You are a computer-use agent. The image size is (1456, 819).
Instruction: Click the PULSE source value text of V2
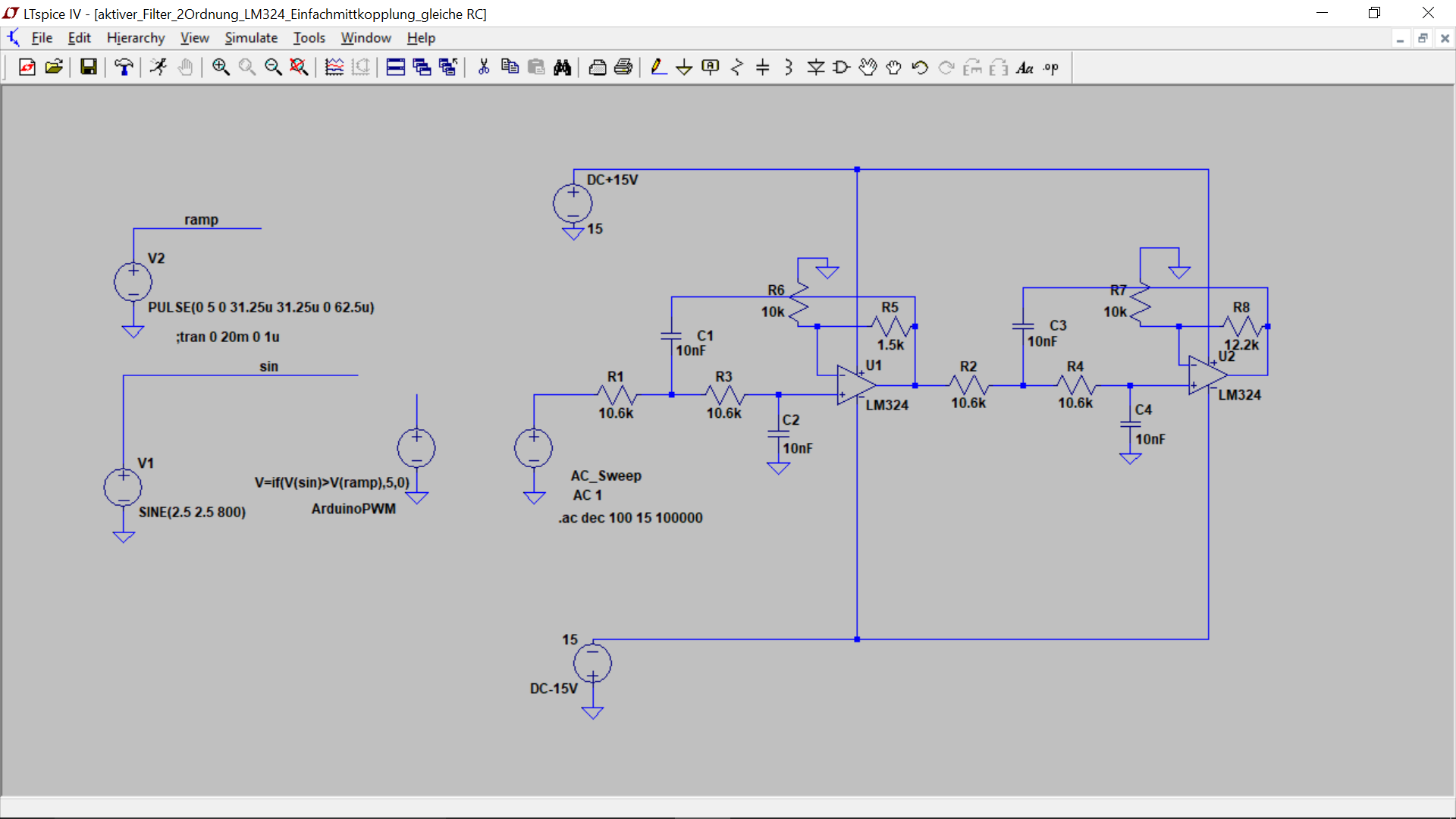coord(261,307)
